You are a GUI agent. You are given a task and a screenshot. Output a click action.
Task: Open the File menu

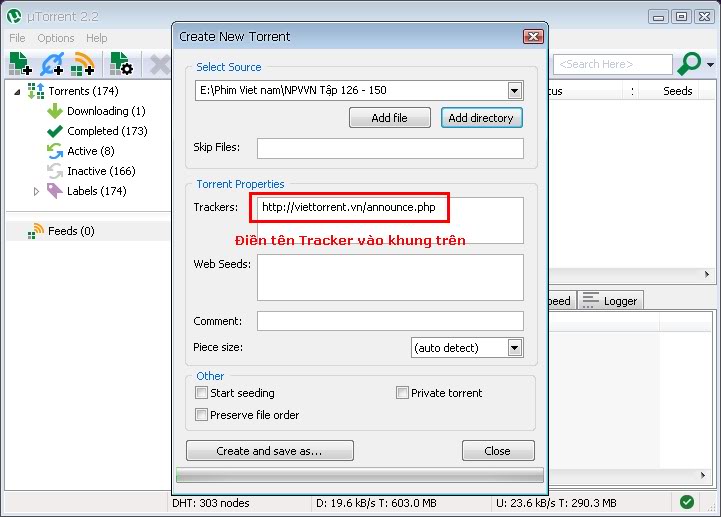click(17, 38)
